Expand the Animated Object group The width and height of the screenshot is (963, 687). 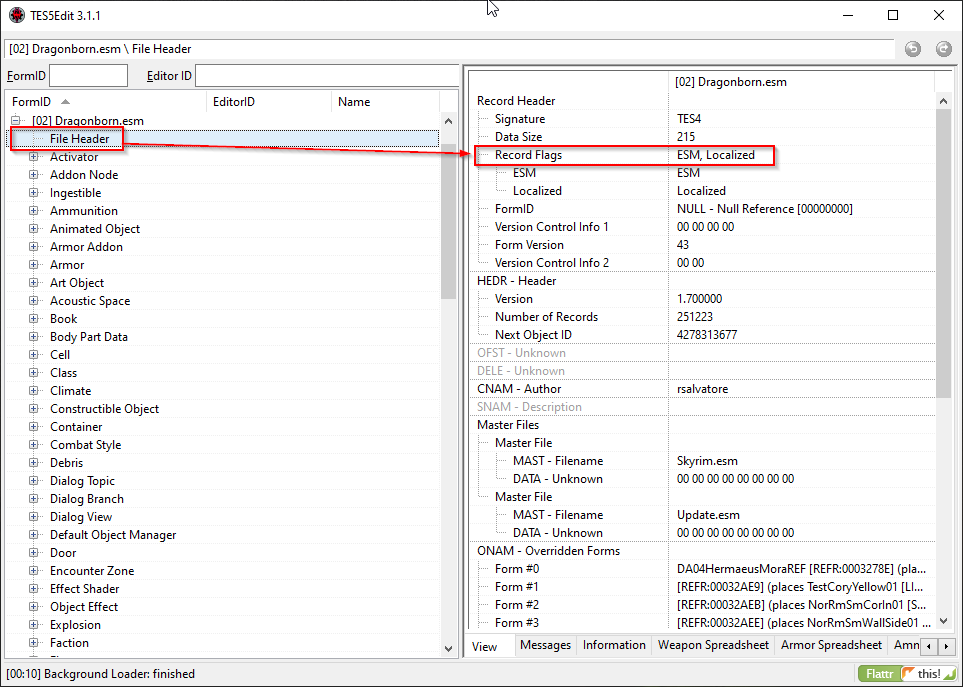[34, 228]
